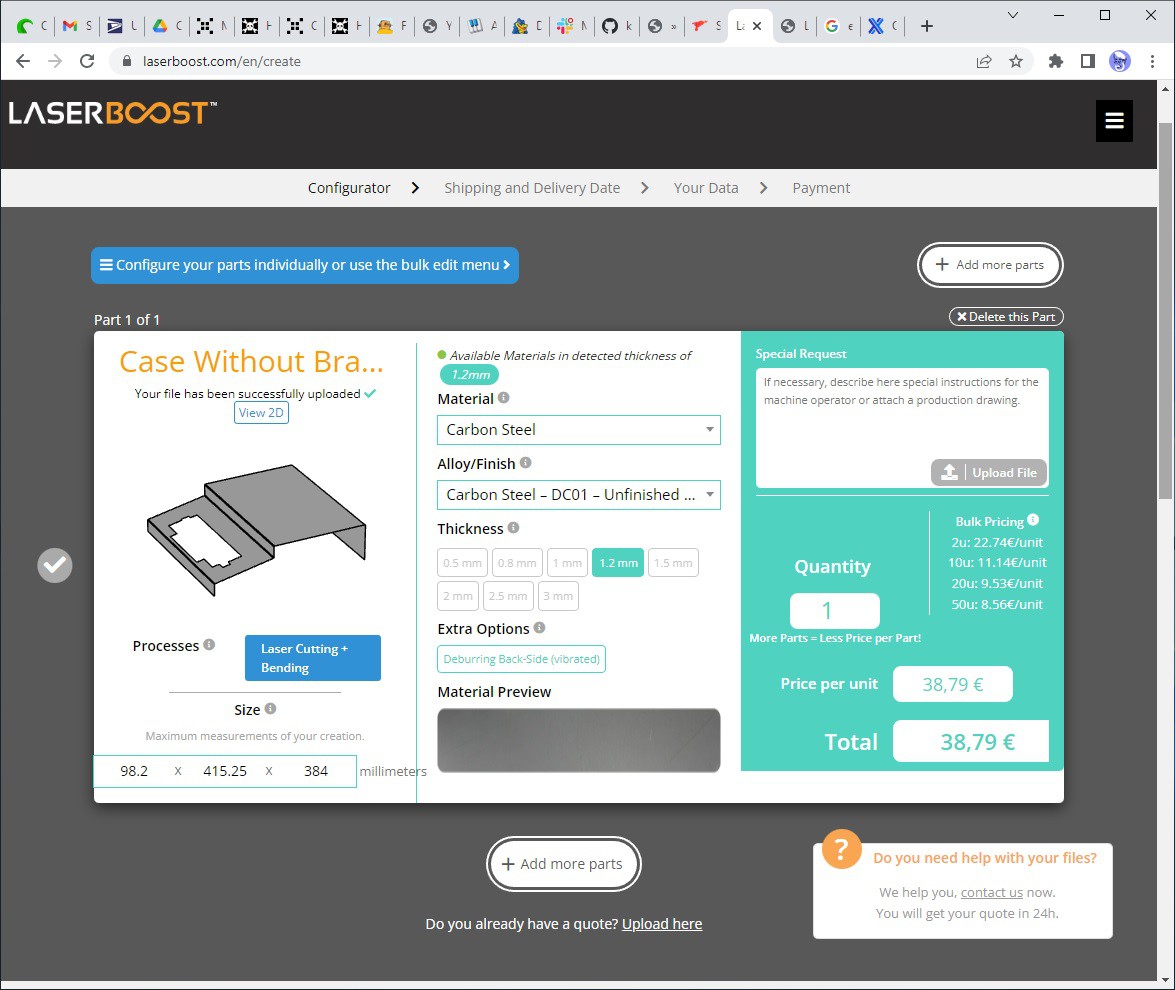Select the 1.2 mm thickness option
Image resolution: width=1175 pixels, height=990 pixels.
click(x=617, y=563)
